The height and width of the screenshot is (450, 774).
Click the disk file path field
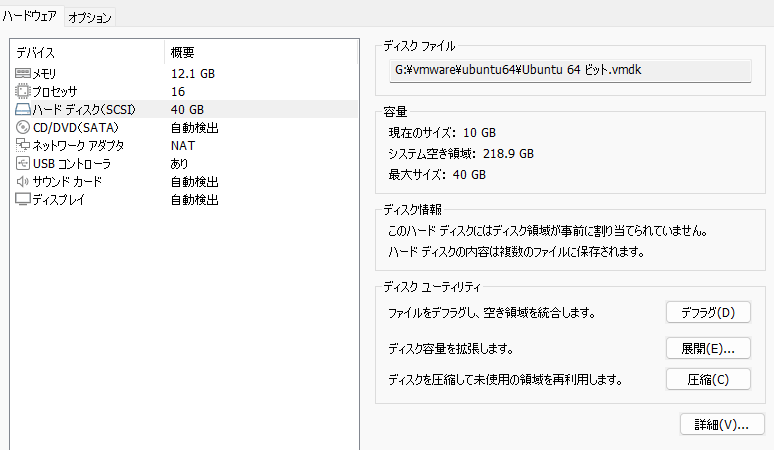(568, 70)
